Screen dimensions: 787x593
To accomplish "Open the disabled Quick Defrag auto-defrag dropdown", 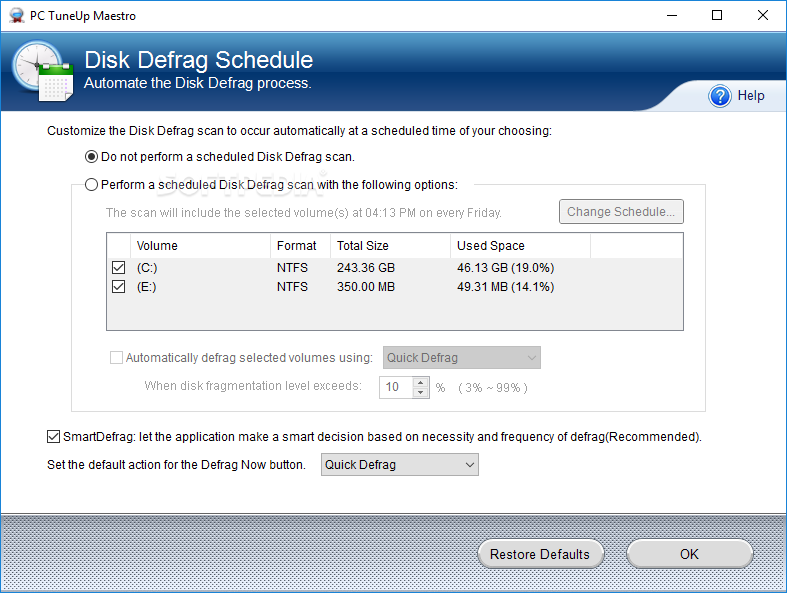I will (x=462, y=358).
